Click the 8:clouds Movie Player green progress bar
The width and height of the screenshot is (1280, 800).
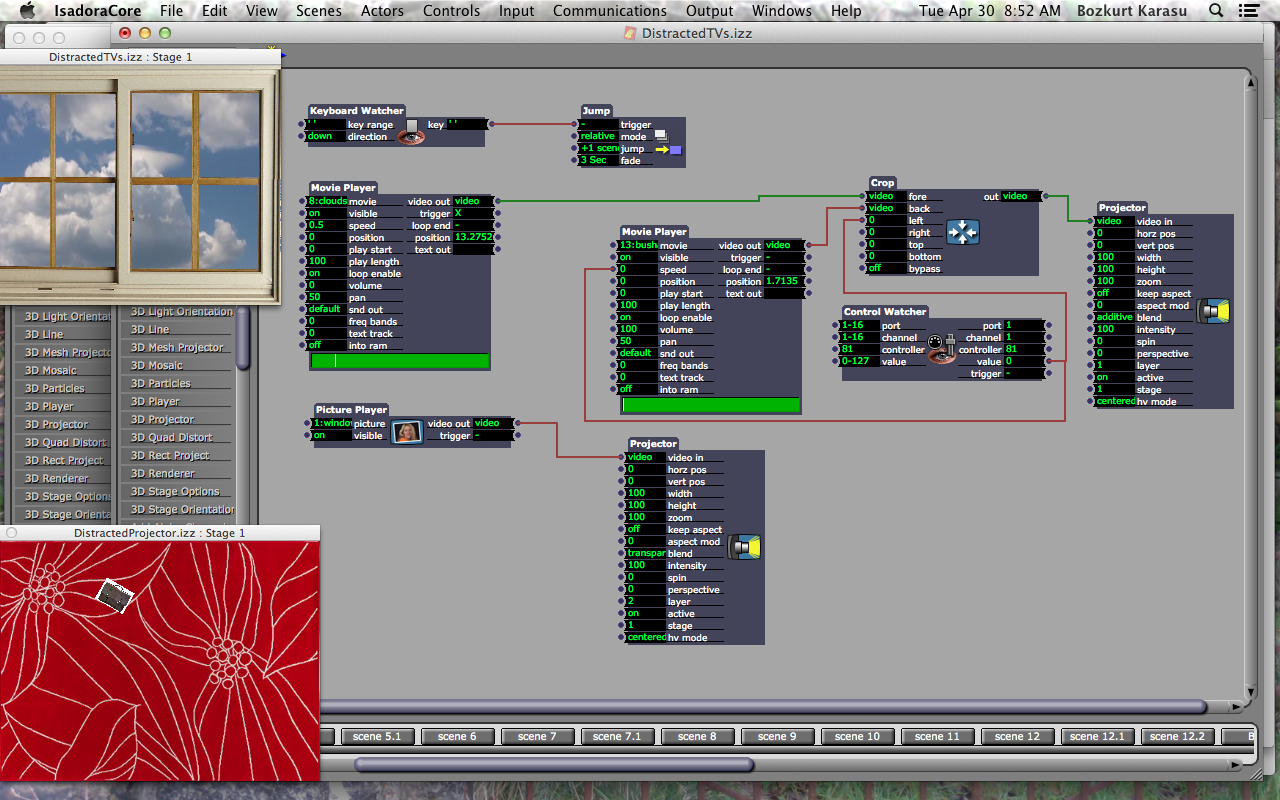[399, 361]
